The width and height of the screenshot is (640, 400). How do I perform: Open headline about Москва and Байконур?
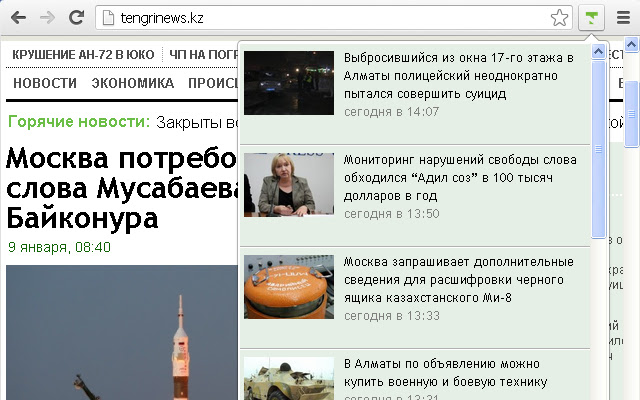pyautogui.click(x=122, y=188)
